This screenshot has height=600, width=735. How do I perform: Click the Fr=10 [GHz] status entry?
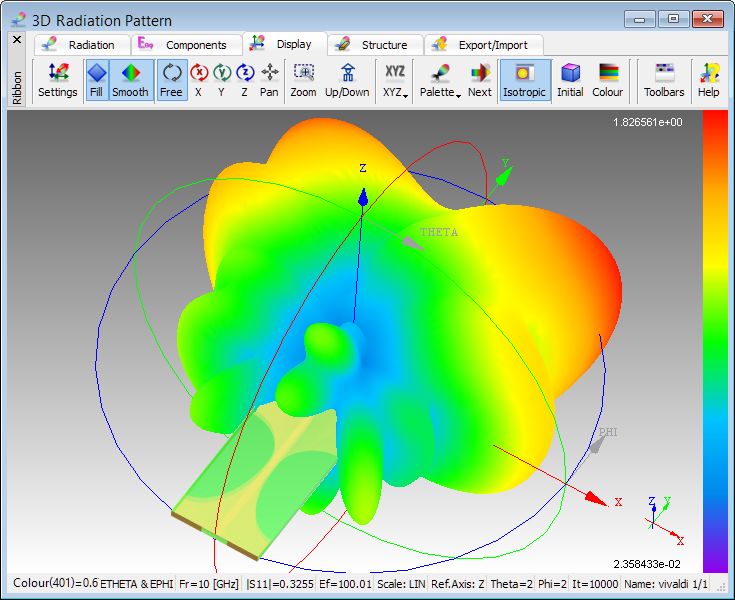click(x=209, y=584)
